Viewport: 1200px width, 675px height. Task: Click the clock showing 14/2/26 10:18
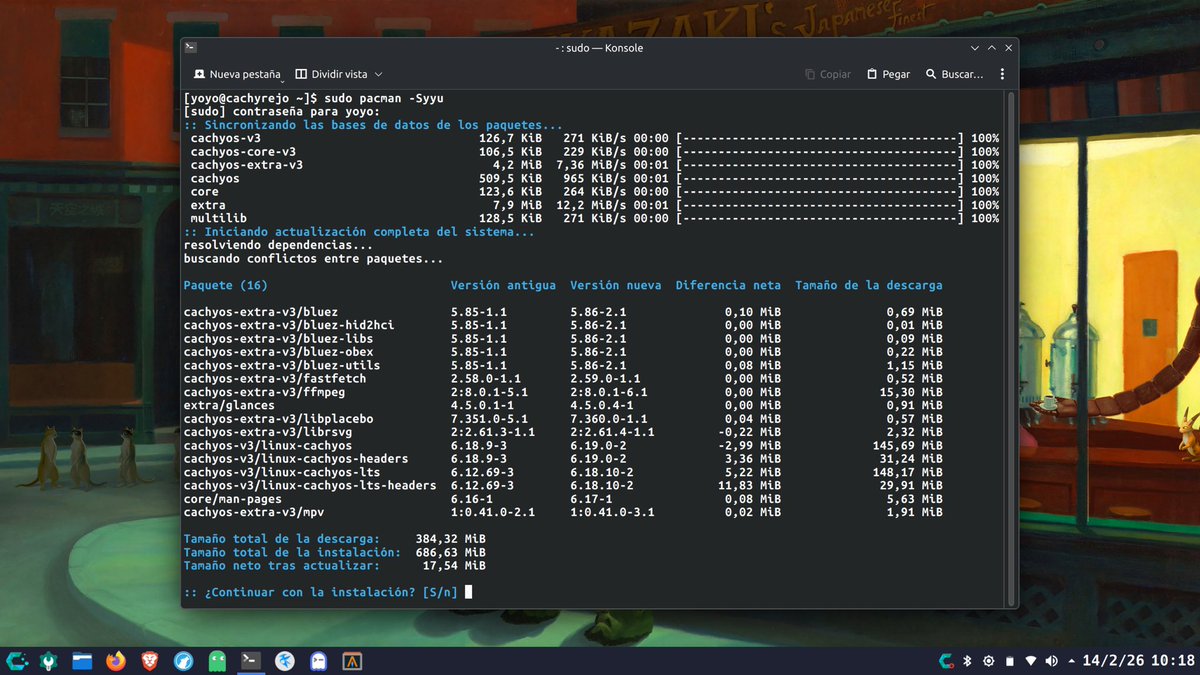[x=1139, y=661]
